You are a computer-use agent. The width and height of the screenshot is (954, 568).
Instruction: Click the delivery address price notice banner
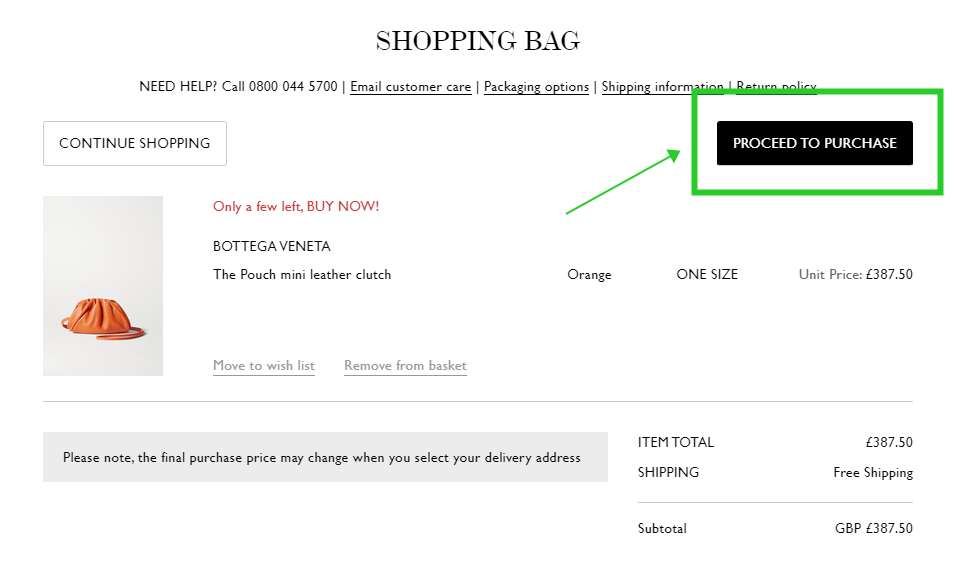click(326, 457)
